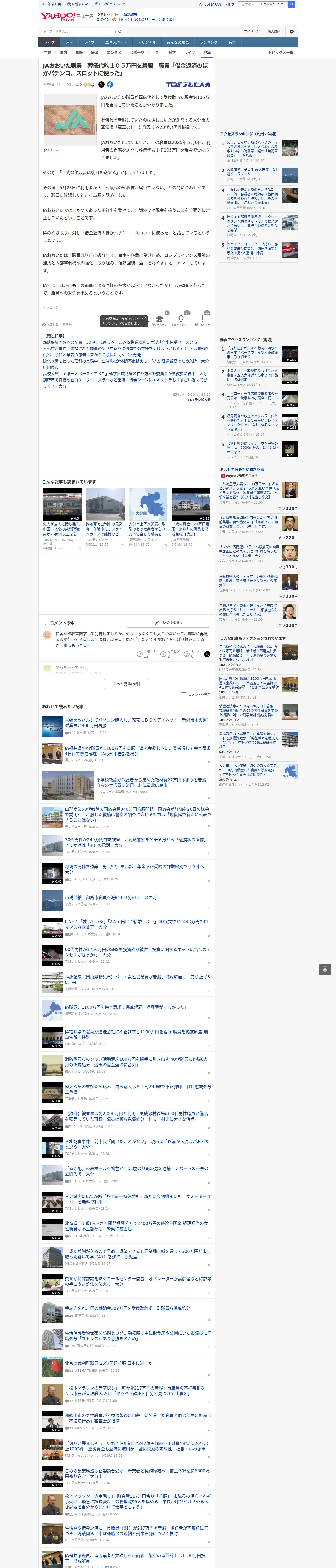
Task: Focus the キーワードを入力 search field
Action: [x=79, y=31]
